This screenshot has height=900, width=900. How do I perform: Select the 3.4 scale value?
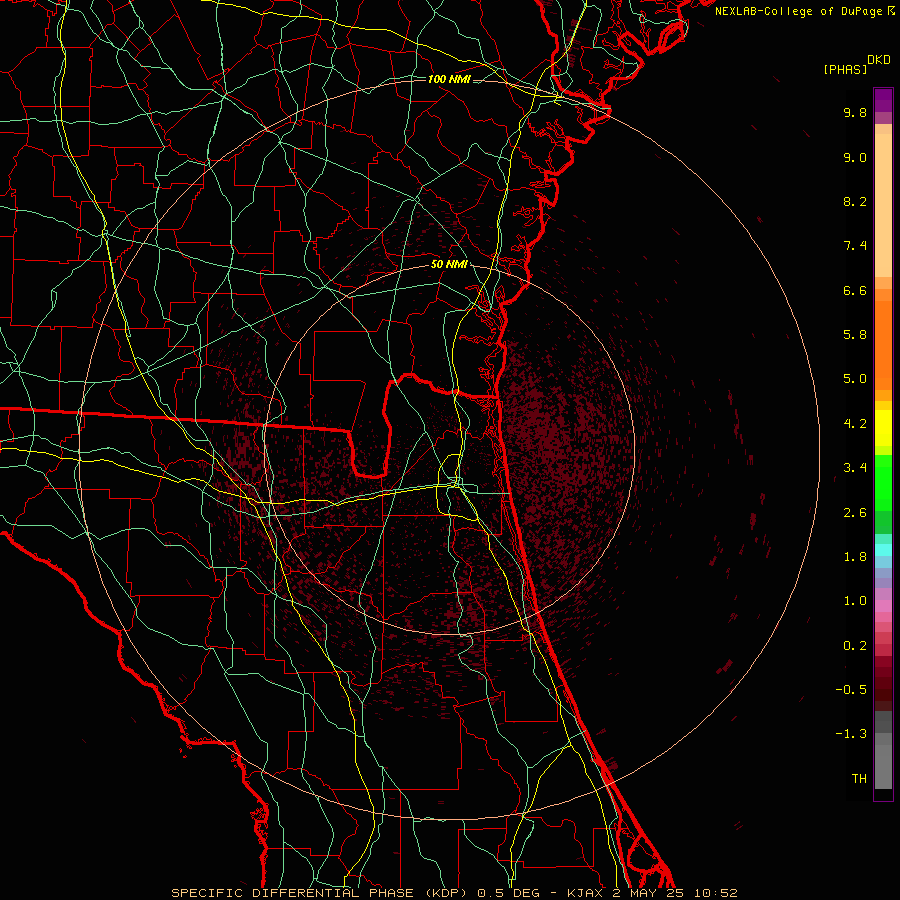[855, 468]
